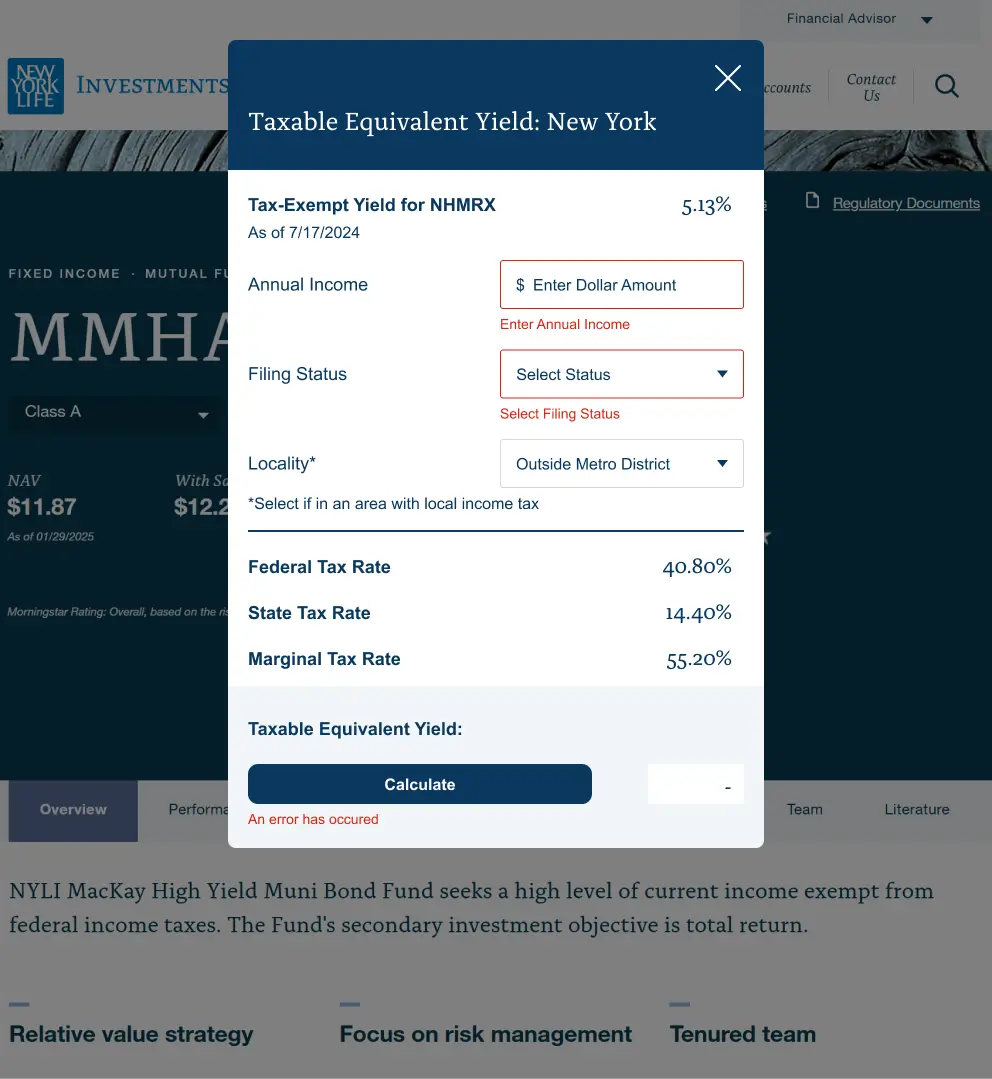Open the Outside Metro District dropdown
The image size is (992, 1079).
click(x=620, y=464)
